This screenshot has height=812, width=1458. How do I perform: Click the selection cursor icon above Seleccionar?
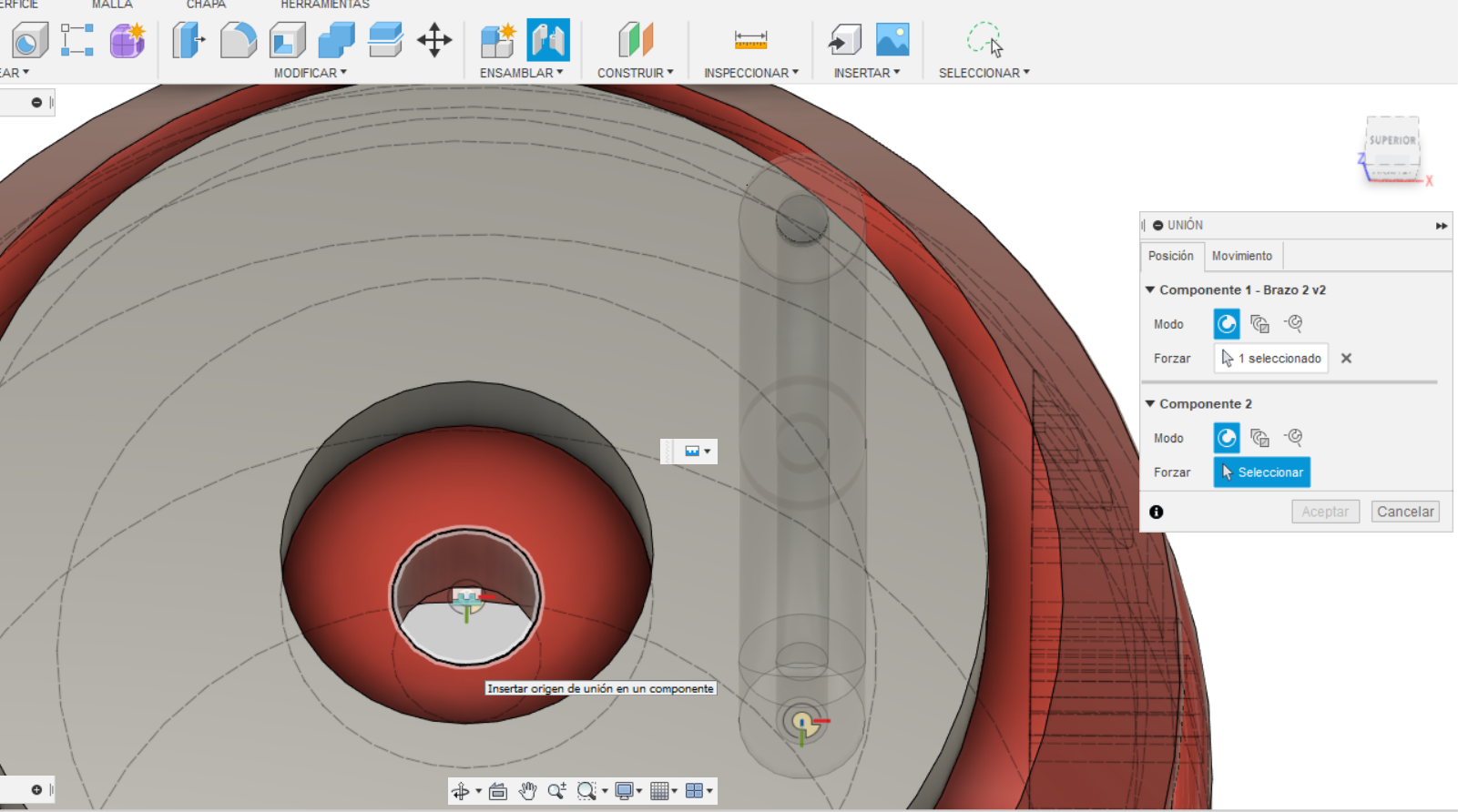(x=984, y=40)
